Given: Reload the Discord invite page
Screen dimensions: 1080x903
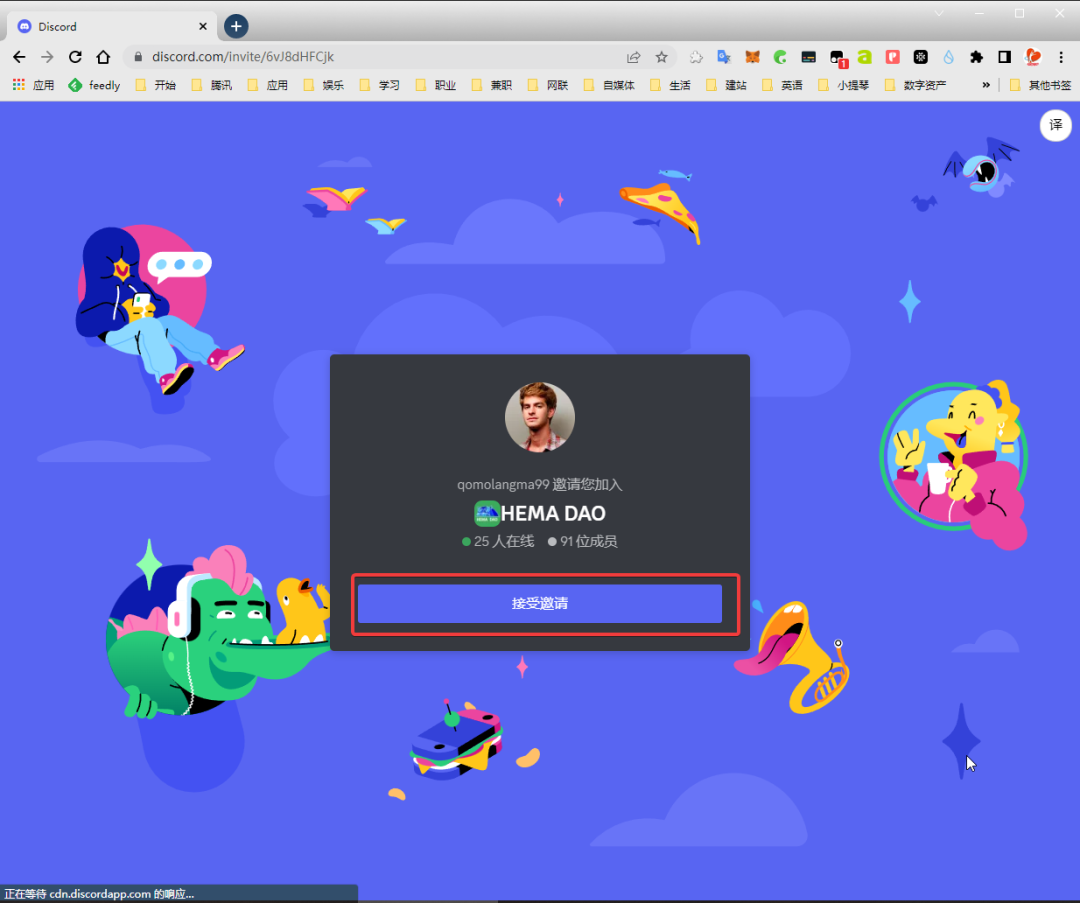Looking at the screenshot, I should (75, 57).
